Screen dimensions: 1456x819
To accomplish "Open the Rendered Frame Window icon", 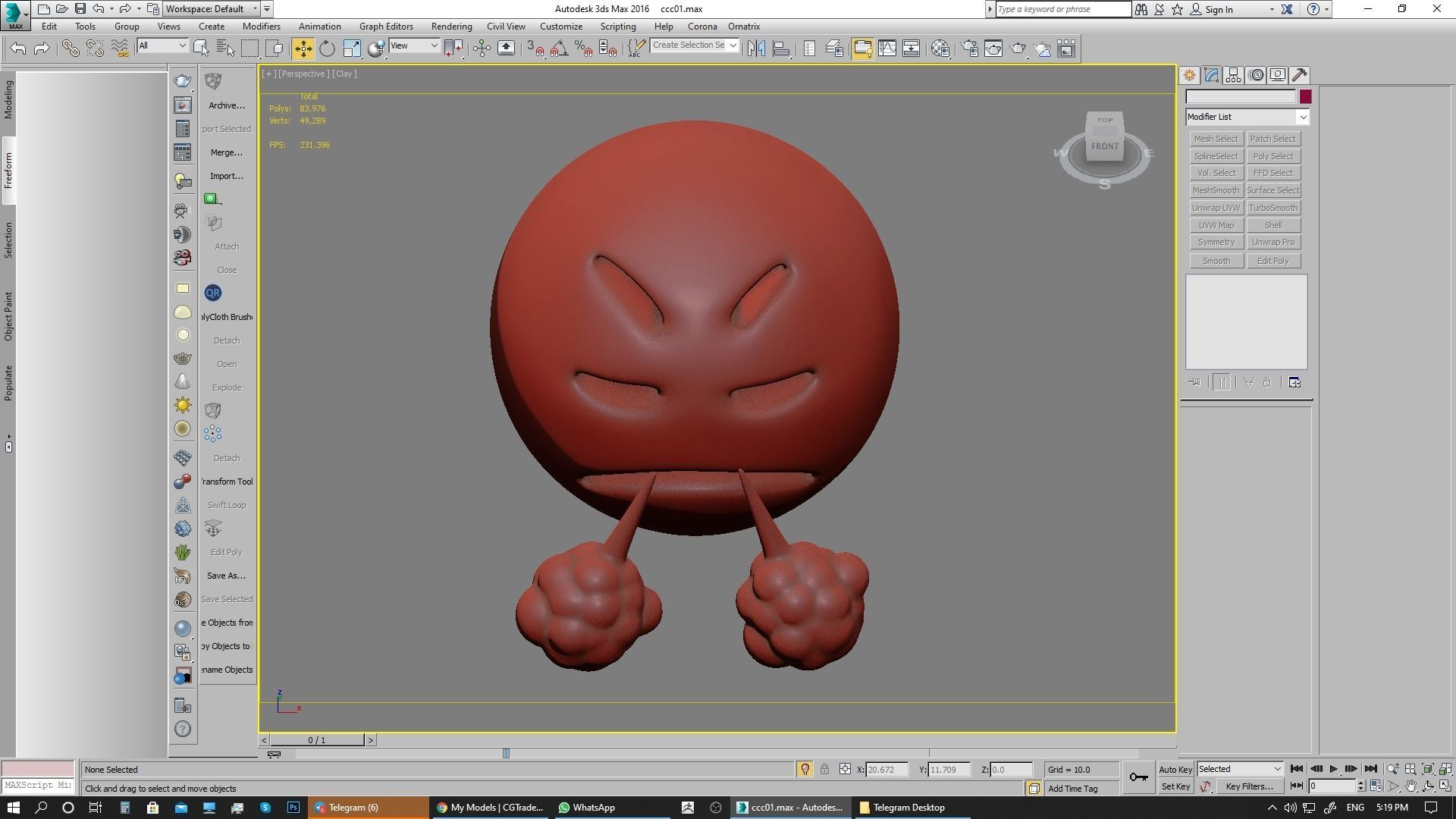I will click(993, 49).
